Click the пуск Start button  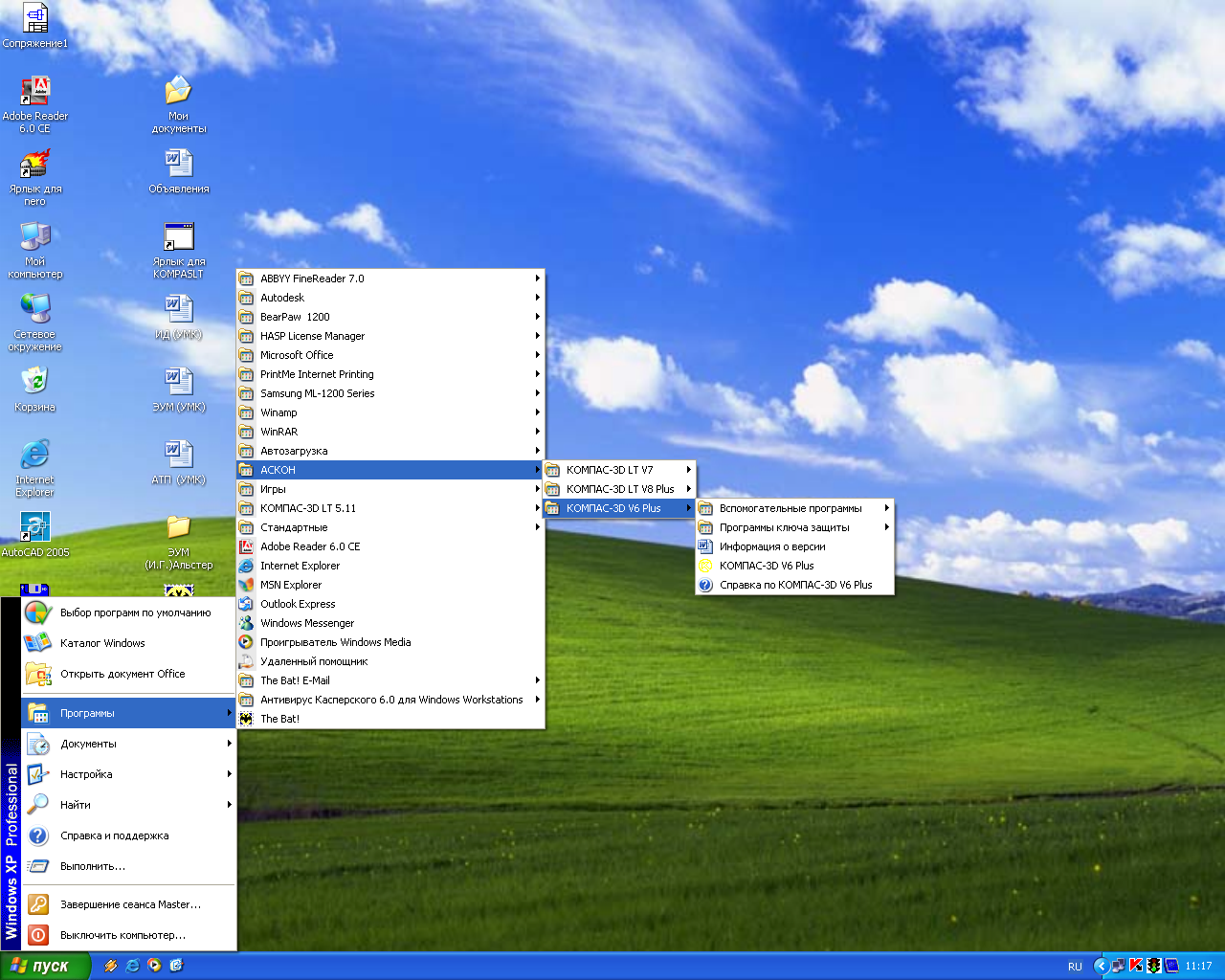[x=45, y=966]
